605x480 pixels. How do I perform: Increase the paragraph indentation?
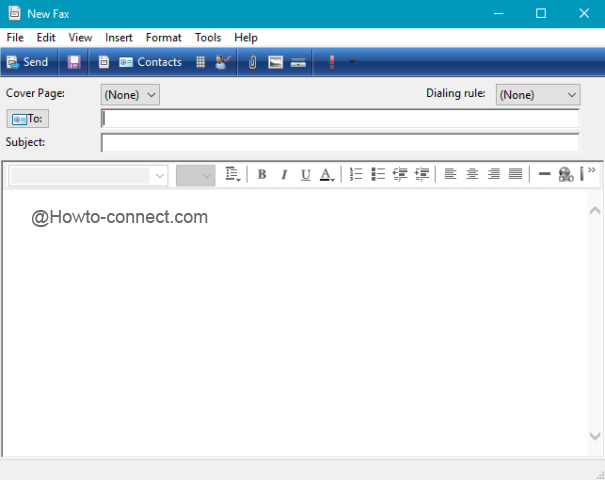pyautogui.click(x=422, y=174)
